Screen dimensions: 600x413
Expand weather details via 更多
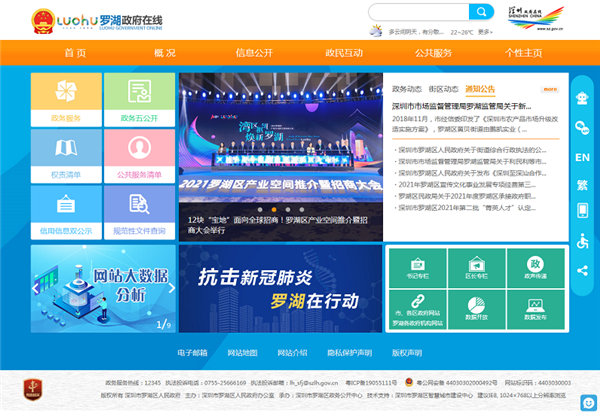(486, 32)
